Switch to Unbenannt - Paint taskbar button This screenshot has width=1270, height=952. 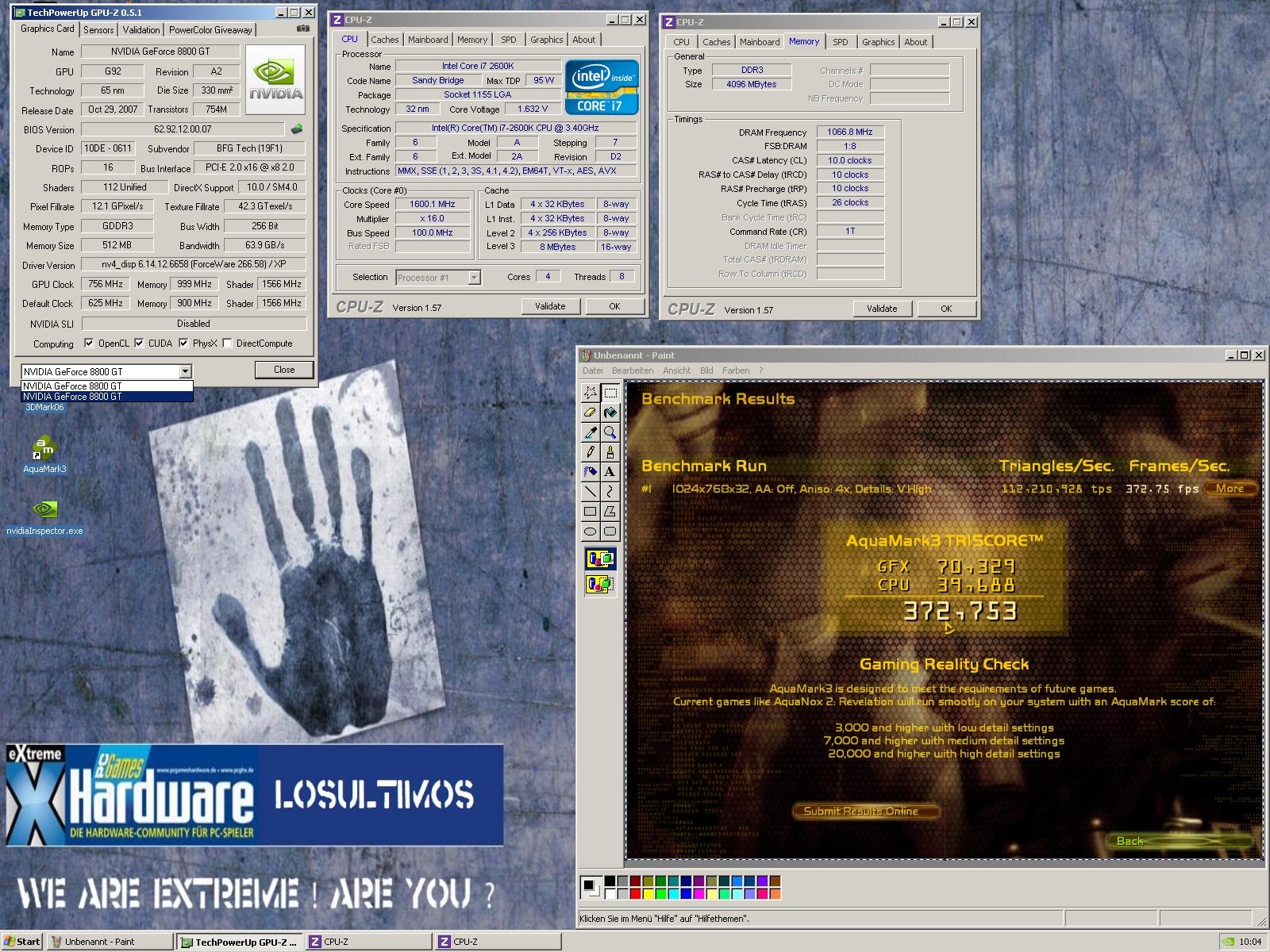[x=110, y=942]
